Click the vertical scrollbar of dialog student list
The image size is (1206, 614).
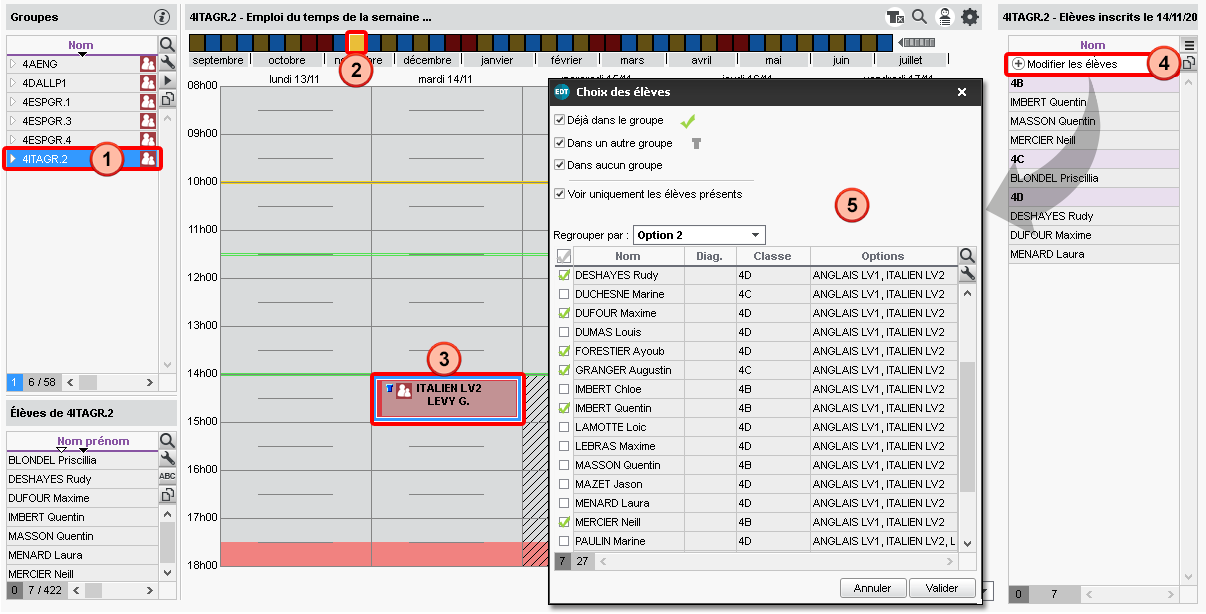(x=967, y=425)
